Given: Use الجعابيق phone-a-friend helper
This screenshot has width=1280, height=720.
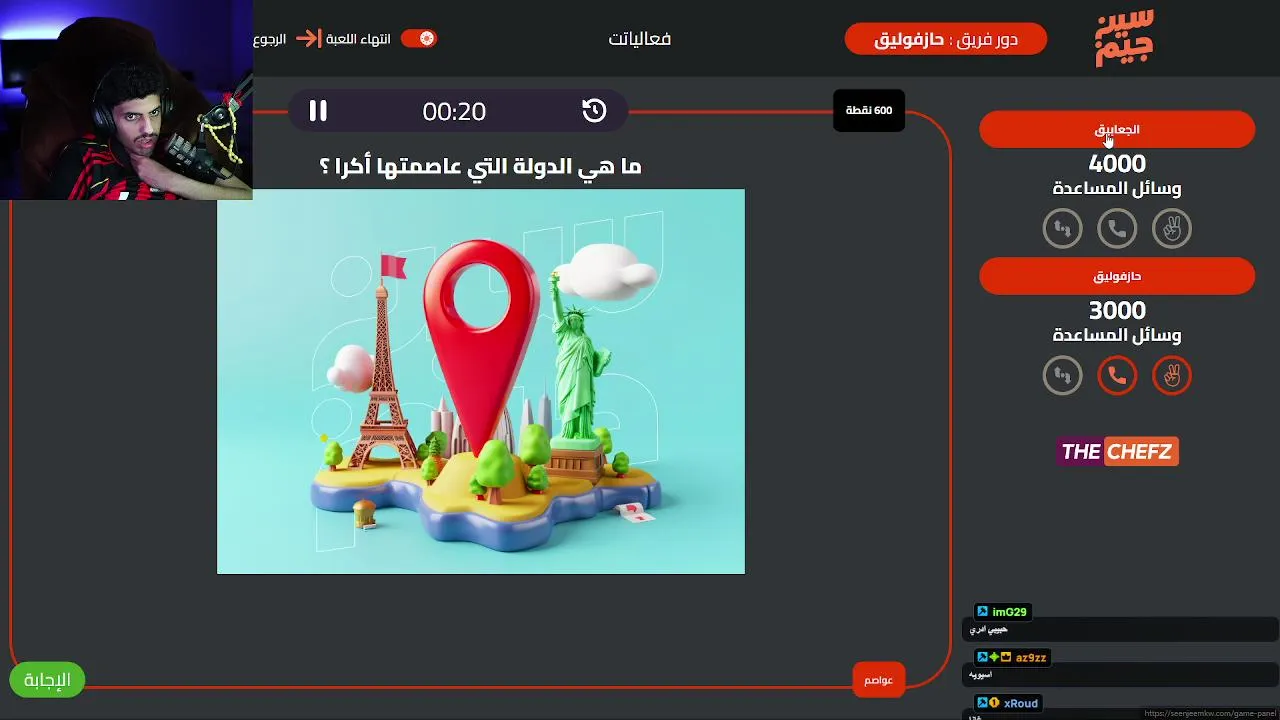Looking at the screenshot, I should point(1117,229).
